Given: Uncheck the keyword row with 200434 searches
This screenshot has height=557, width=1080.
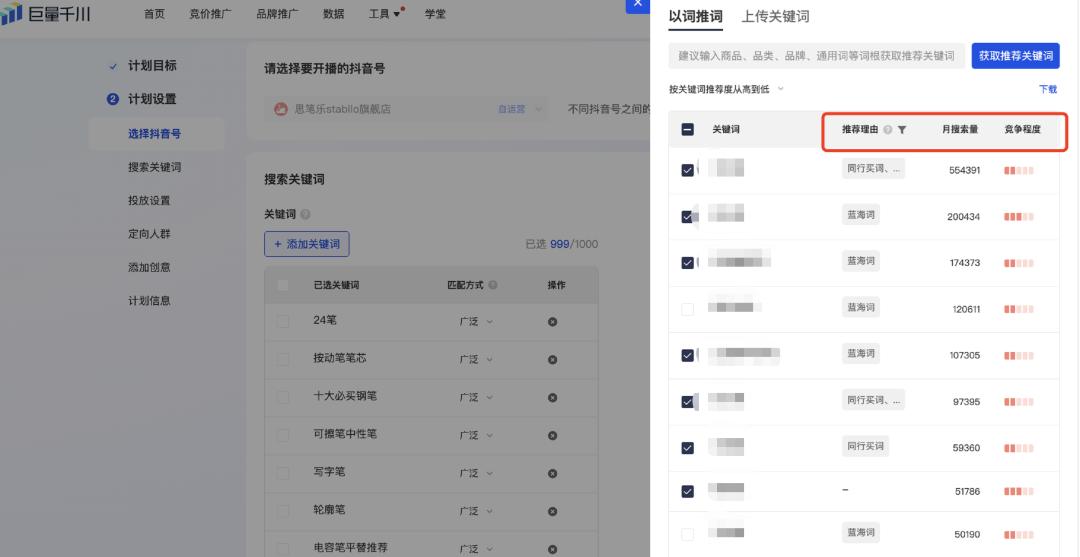Looking at the screenshot, I should [687, 216].
